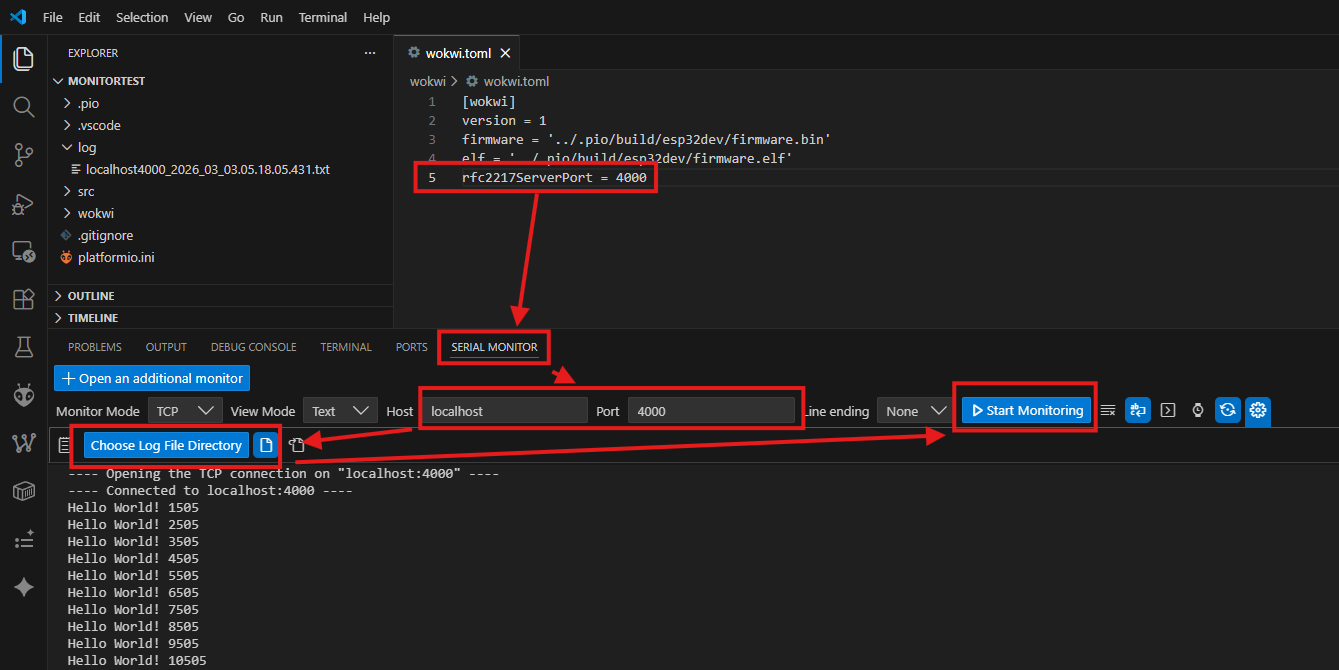Open Run and Debug sidebar icon
Screen dimensions: 1339x670
pos(23,203)
